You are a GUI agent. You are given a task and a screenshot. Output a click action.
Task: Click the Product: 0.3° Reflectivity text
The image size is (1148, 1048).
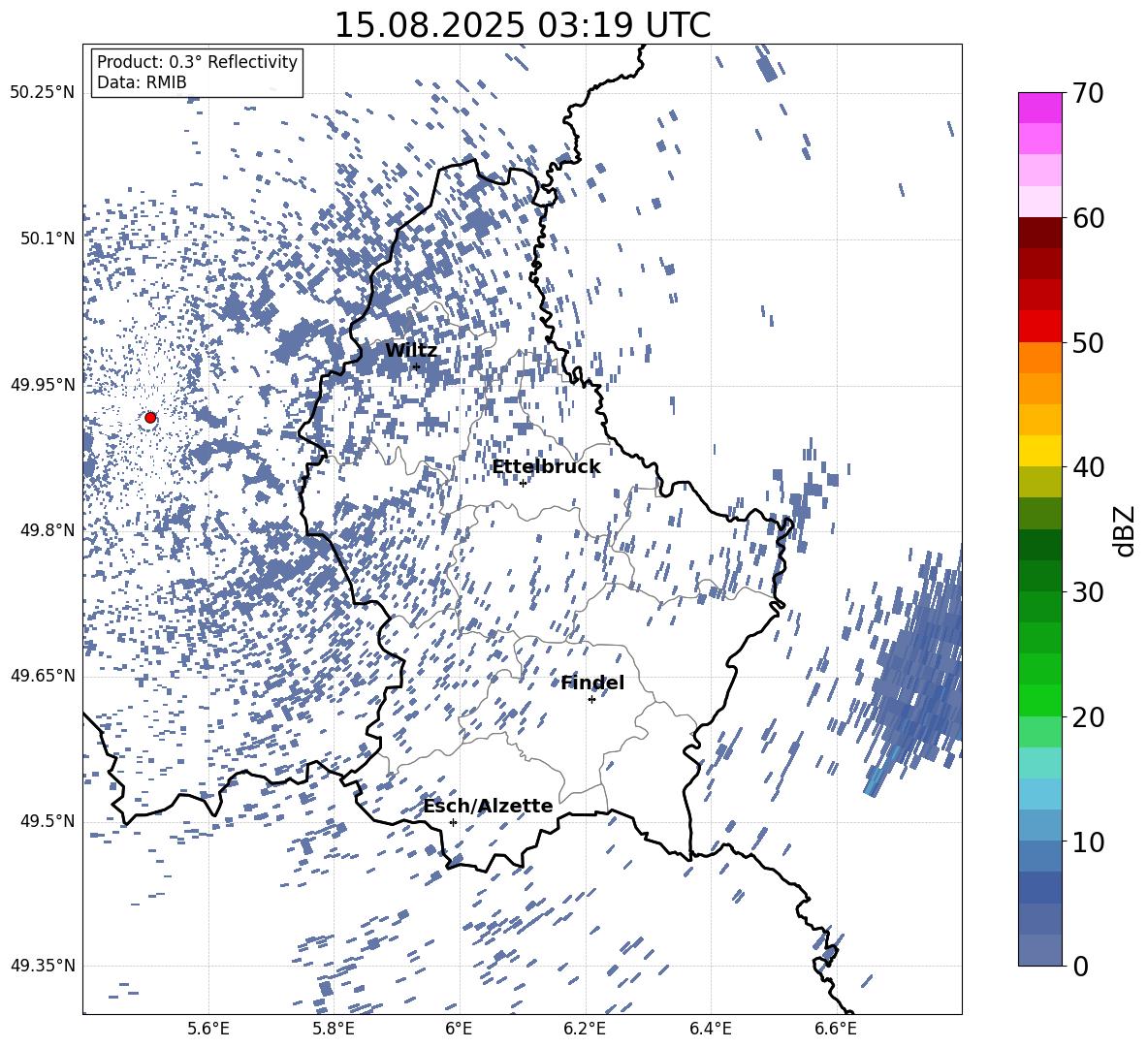click(197, 62)
